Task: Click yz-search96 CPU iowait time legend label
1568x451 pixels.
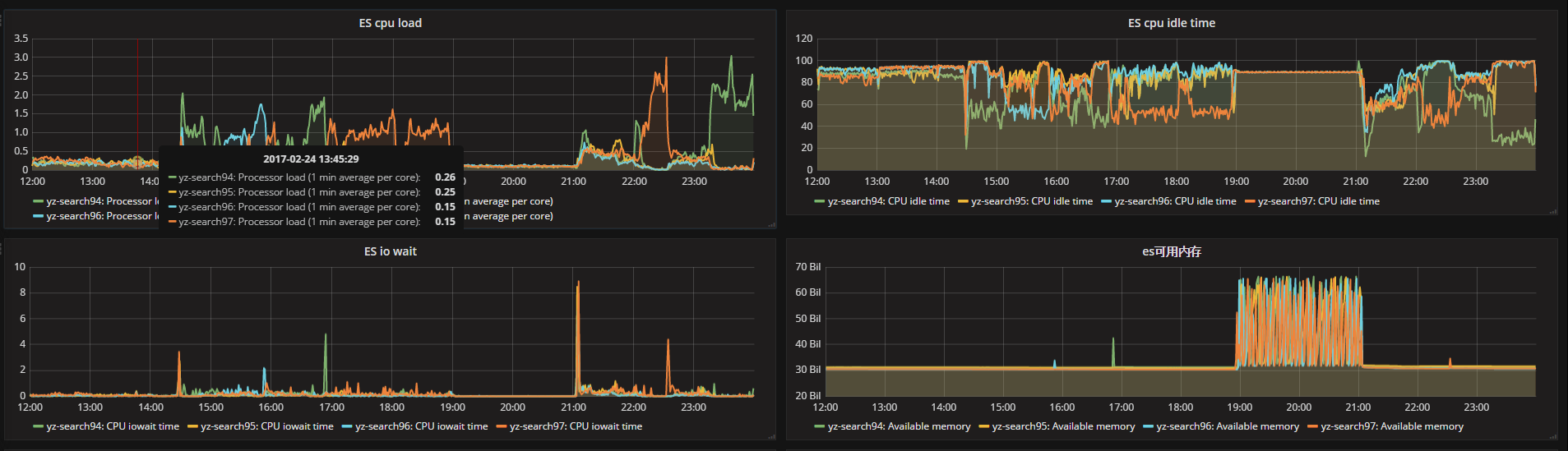Action: 421,426
